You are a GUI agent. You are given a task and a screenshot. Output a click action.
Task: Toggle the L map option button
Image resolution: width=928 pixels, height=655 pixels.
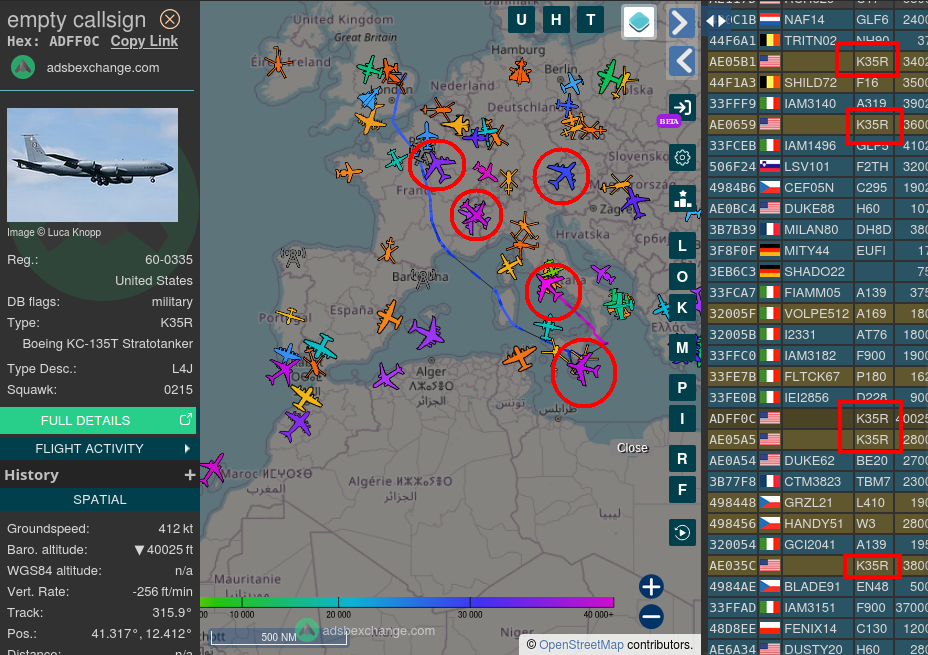[x=682, y=246]
